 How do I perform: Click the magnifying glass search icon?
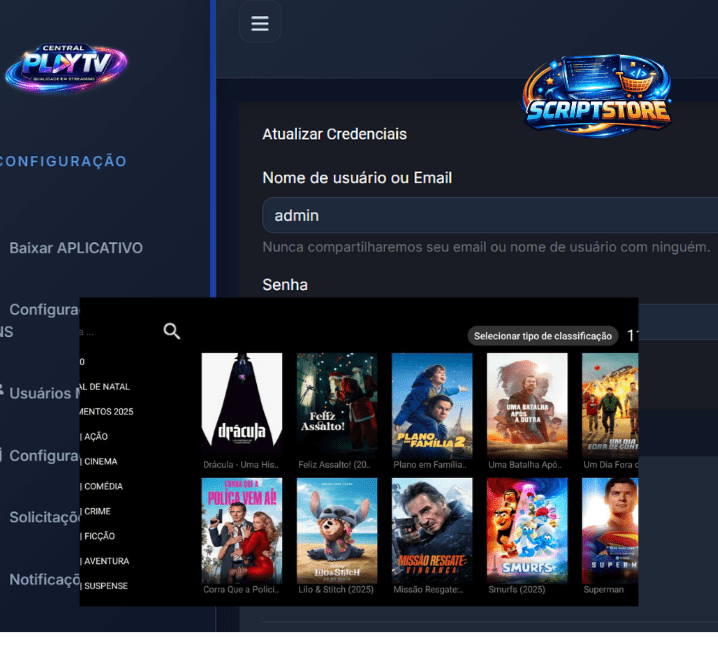tap(172, 331)
